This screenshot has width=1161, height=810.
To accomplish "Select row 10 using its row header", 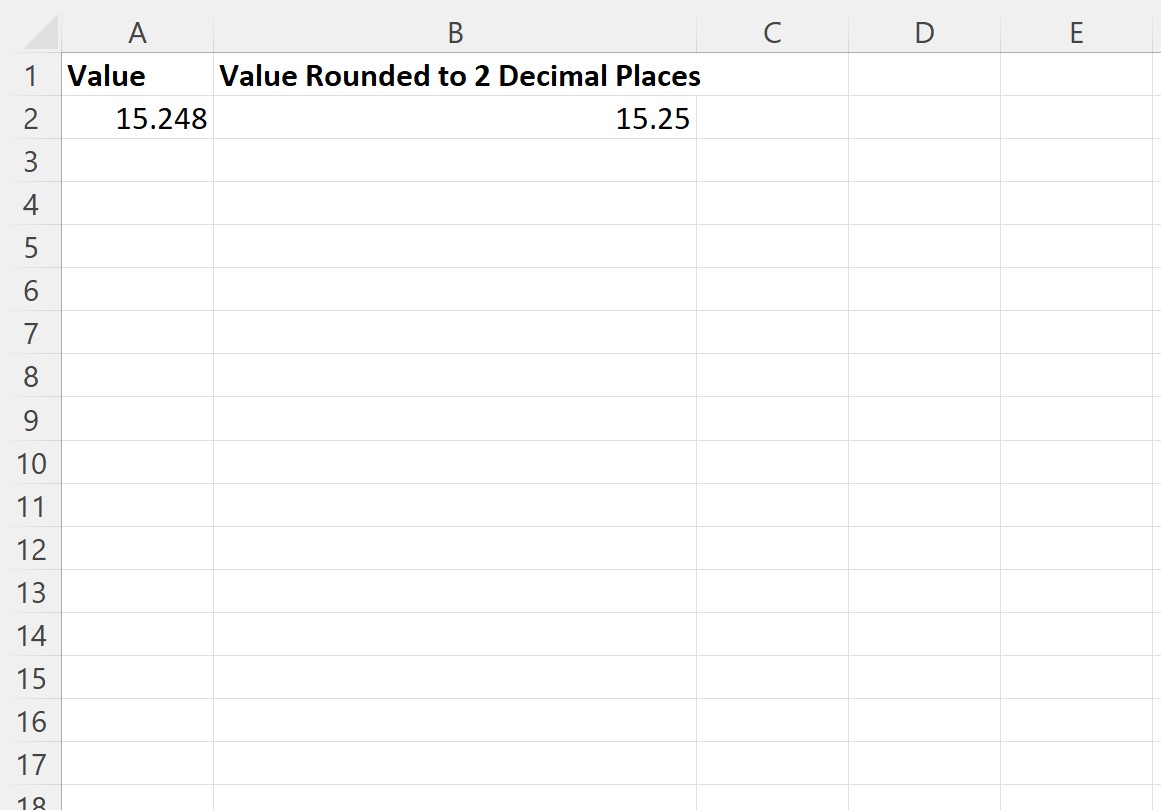I will pos(33,463).
